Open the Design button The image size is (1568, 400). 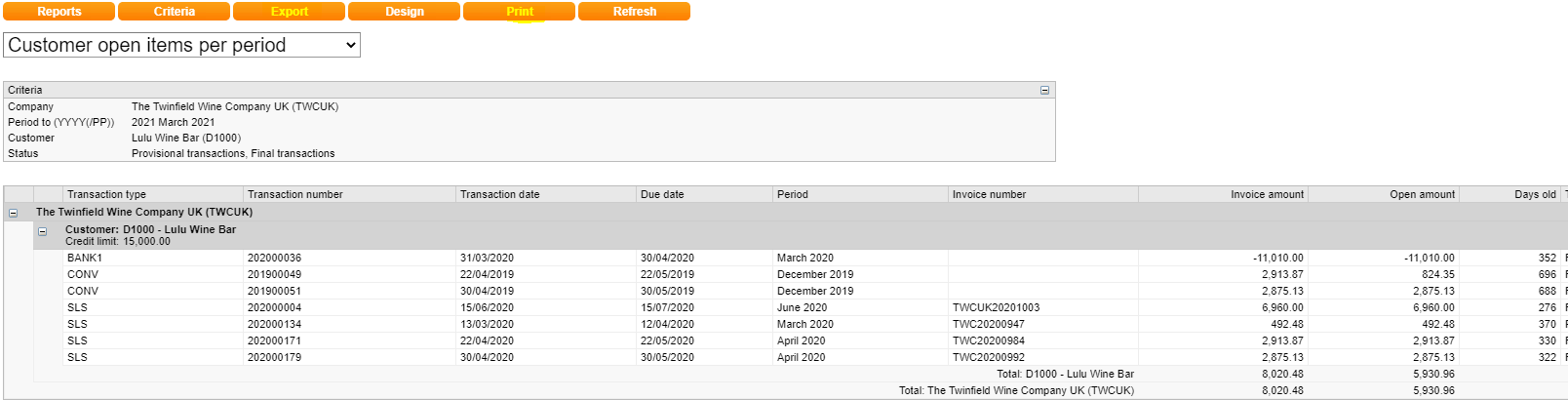click(x=405, y=12)
